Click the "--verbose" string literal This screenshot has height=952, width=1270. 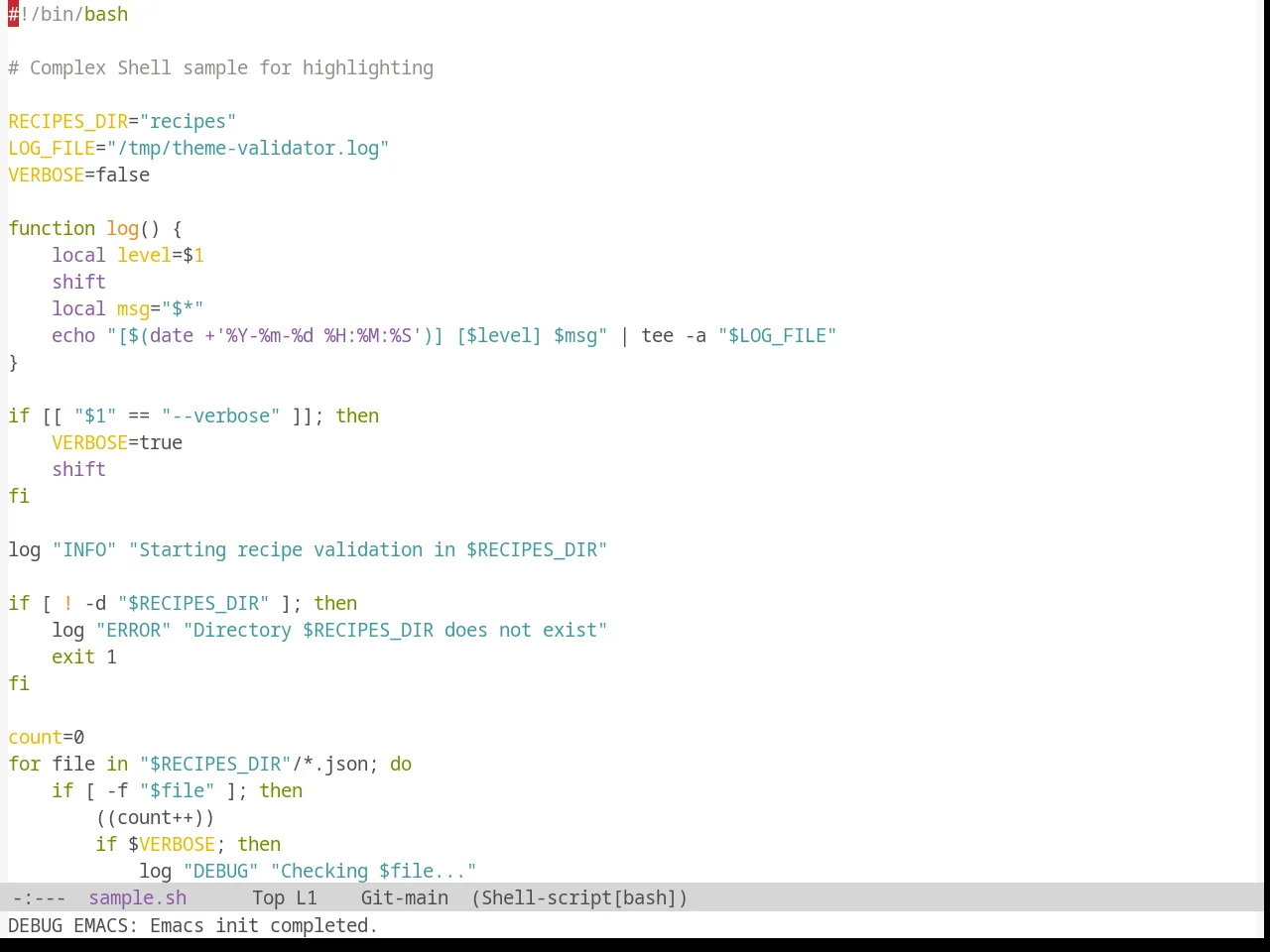point(220,416)
